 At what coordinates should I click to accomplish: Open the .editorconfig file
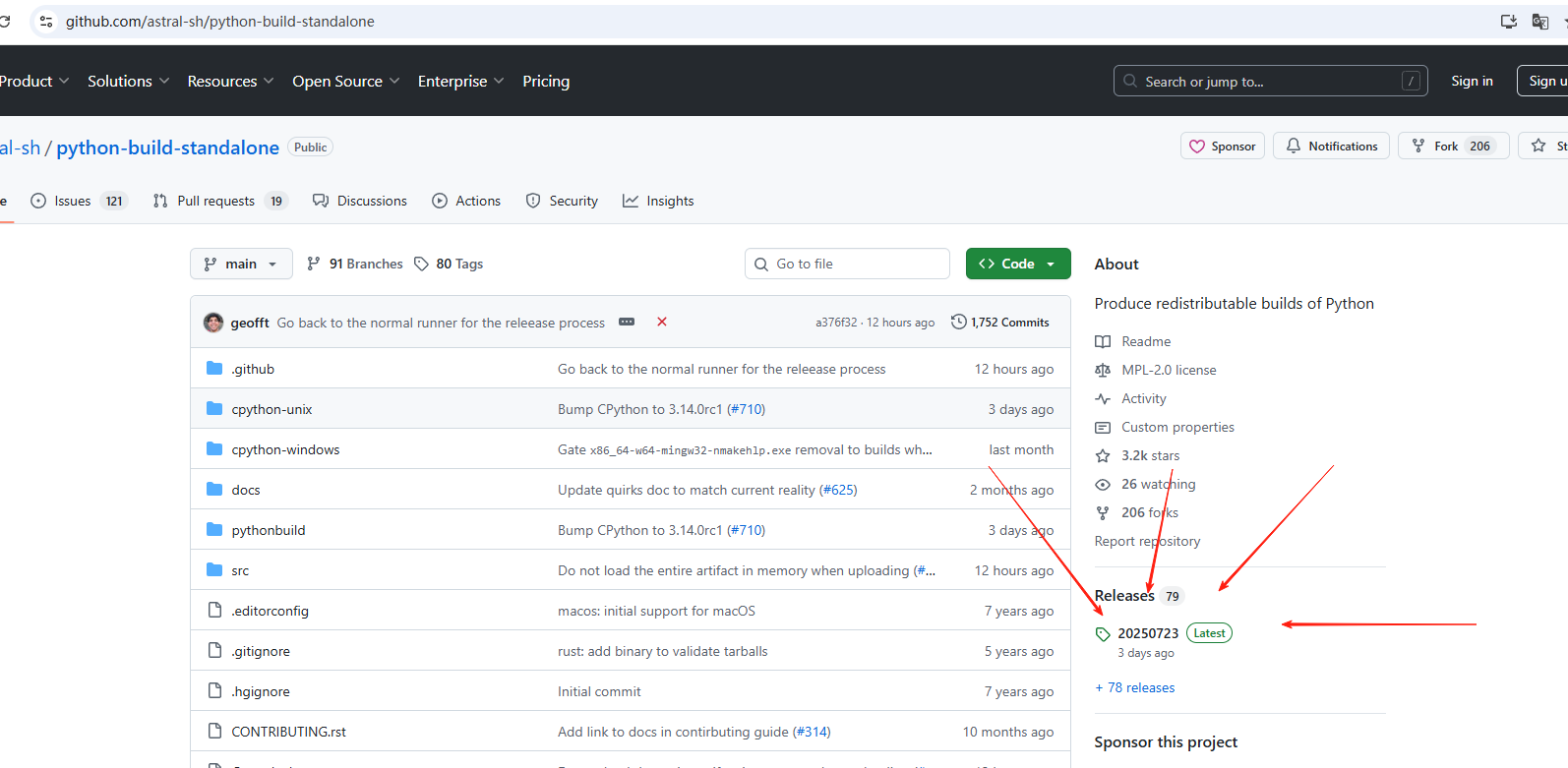270,611
